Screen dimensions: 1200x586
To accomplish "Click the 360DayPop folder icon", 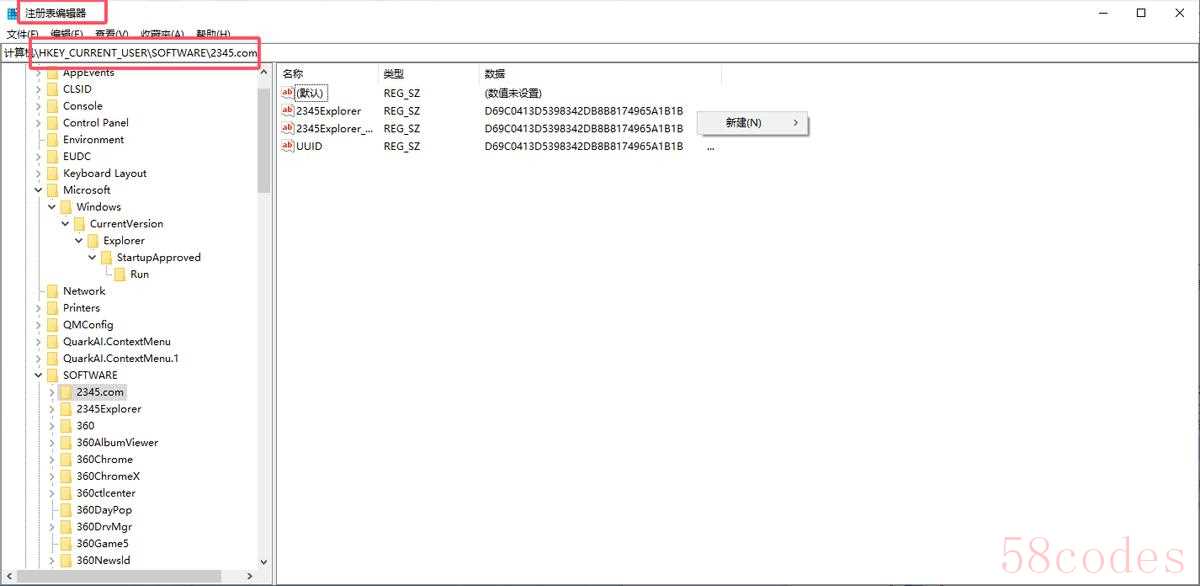I will pyautogui.click(x=66, y=510).
